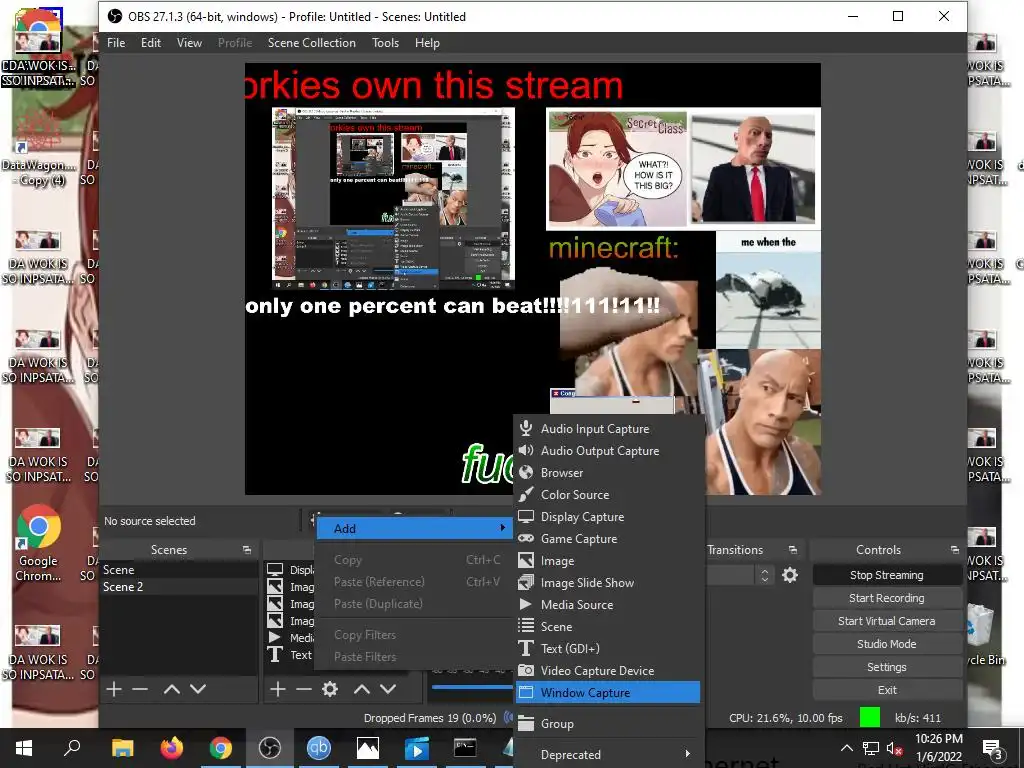Open source properties gear icon
Image resolution: width=1024 pixels, height=768 pixels.
[x=330, y=689]
